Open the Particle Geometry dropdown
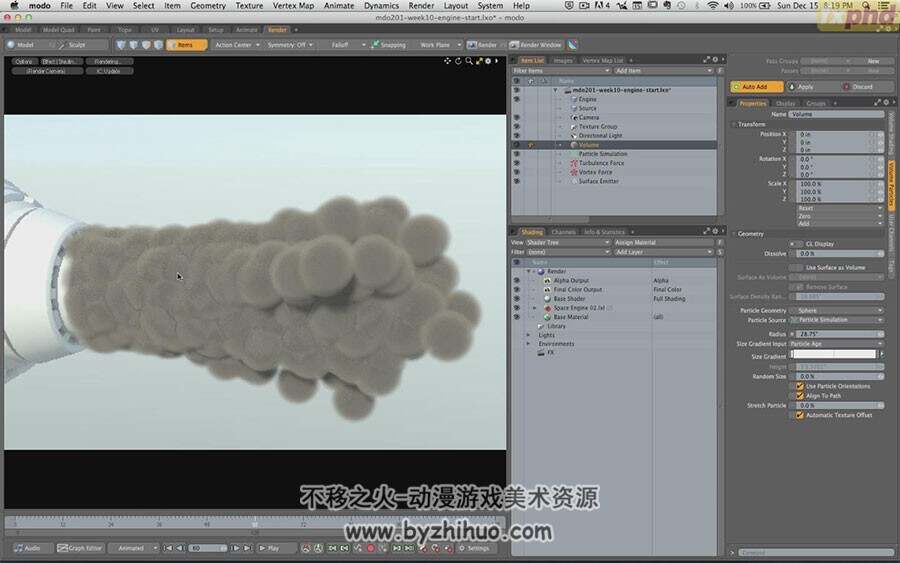The image size is (900, 563). (837, 310)
